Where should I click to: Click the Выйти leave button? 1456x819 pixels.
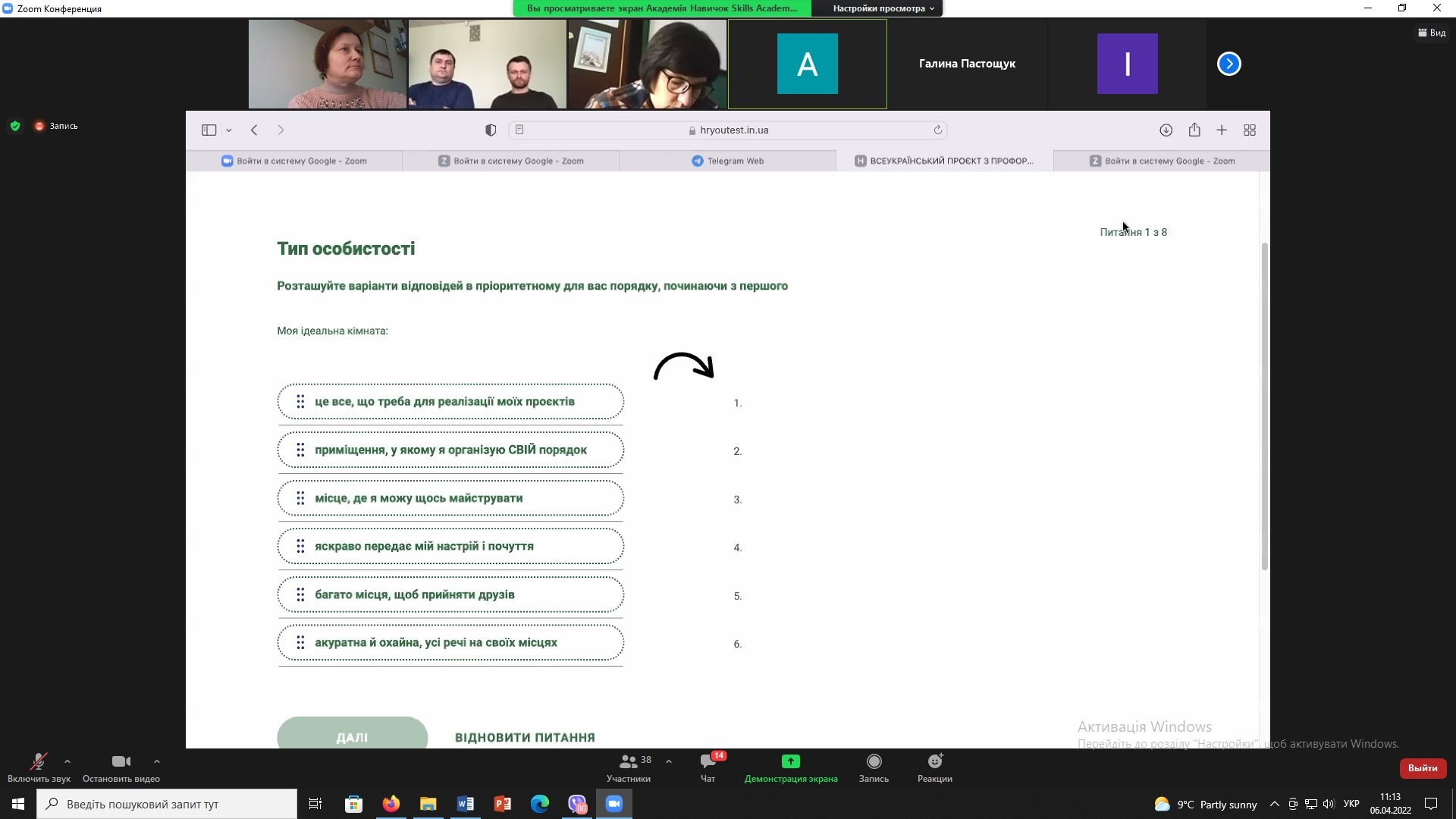(x=1423, y=768)
